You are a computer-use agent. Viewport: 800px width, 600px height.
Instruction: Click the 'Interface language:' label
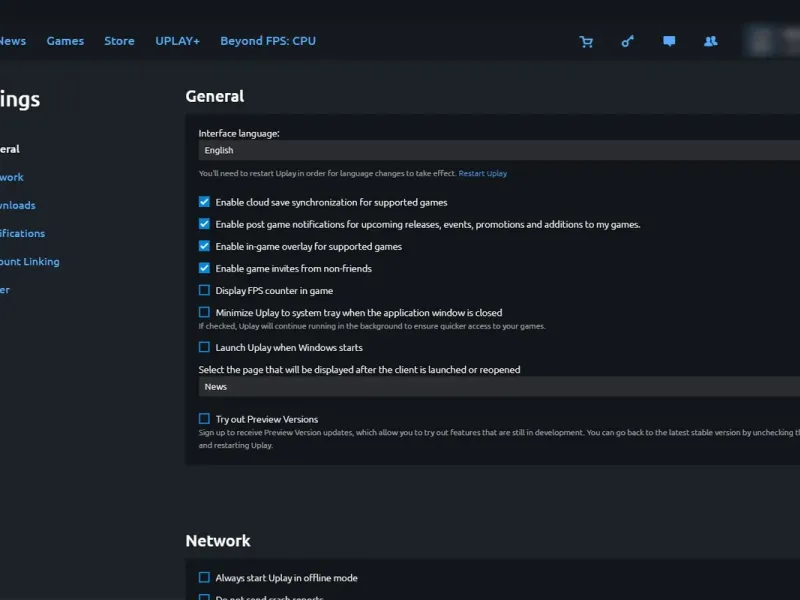tap(239, 134)
